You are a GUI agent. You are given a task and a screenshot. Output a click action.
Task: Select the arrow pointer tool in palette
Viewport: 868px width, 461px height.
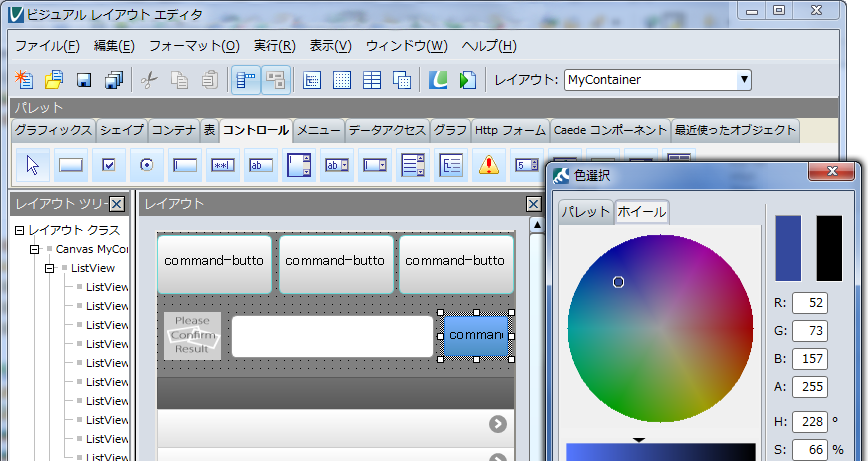(32, 164)
